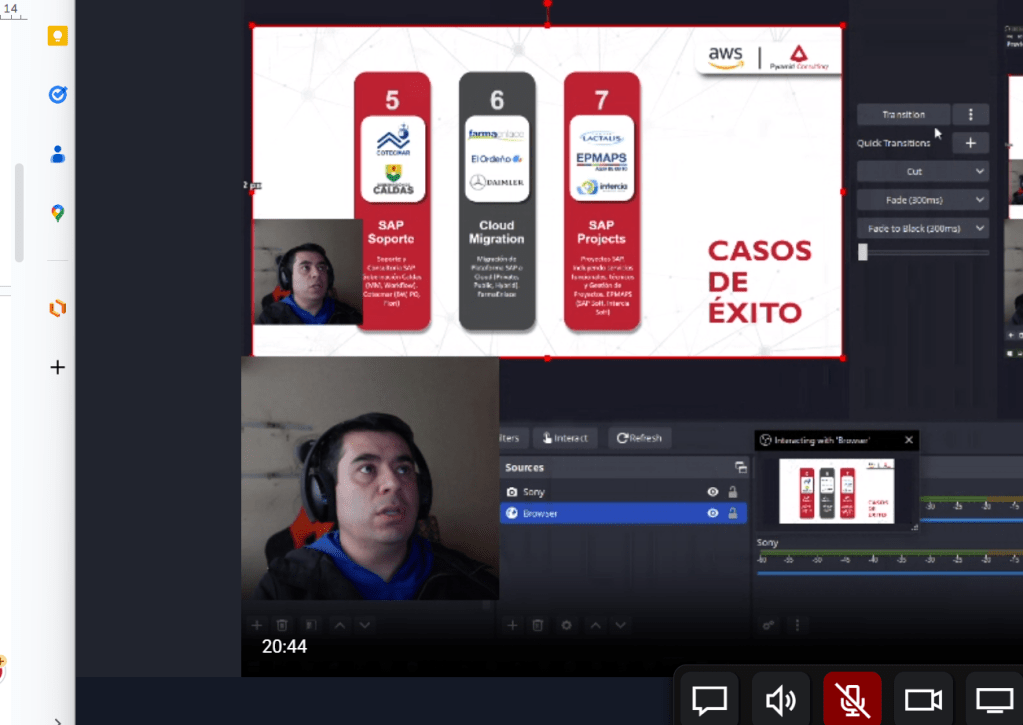
Task: Move scene down with the down arrow
Action: [x=365, y=625]
